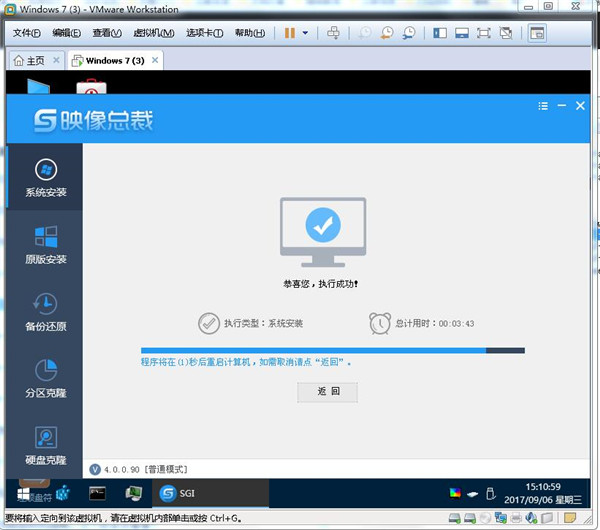Click the VMware pause button
The height and width of the screenshot is (530, 600).
tap(290, 33)
